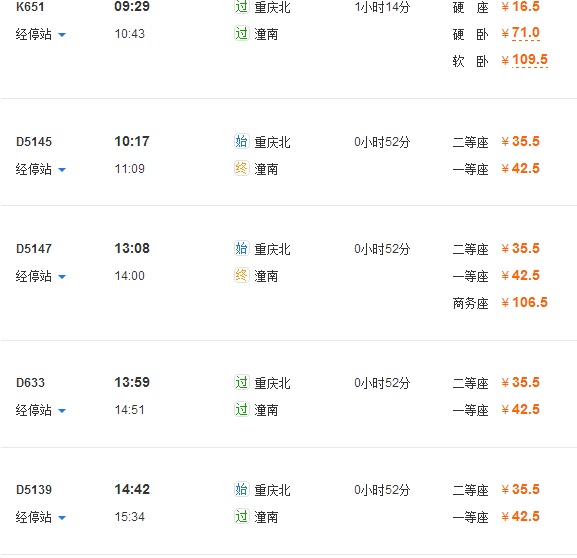Screen dimensions: 577x558
Task: Show 经停站 stops for D5139
Action: (x=41, y=517)
